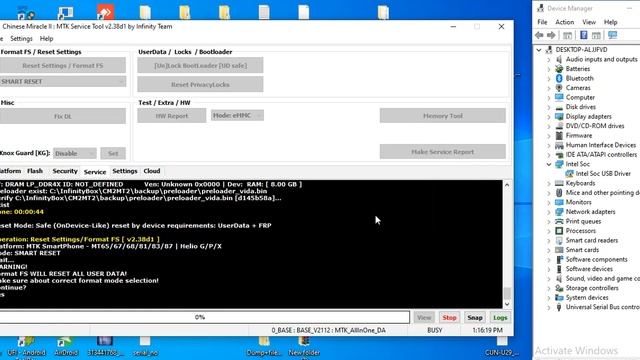Screen dimensions: 640x360
Task: Select the Keyboards category icon
Action: [559, 183]
